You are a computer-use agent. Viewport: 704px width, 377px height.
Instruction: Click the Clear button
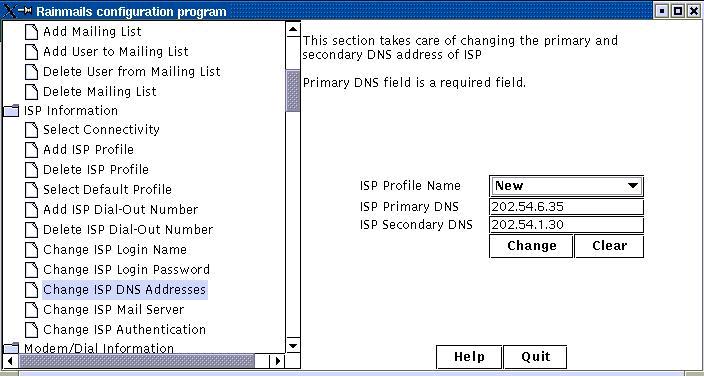coord(609,246)
